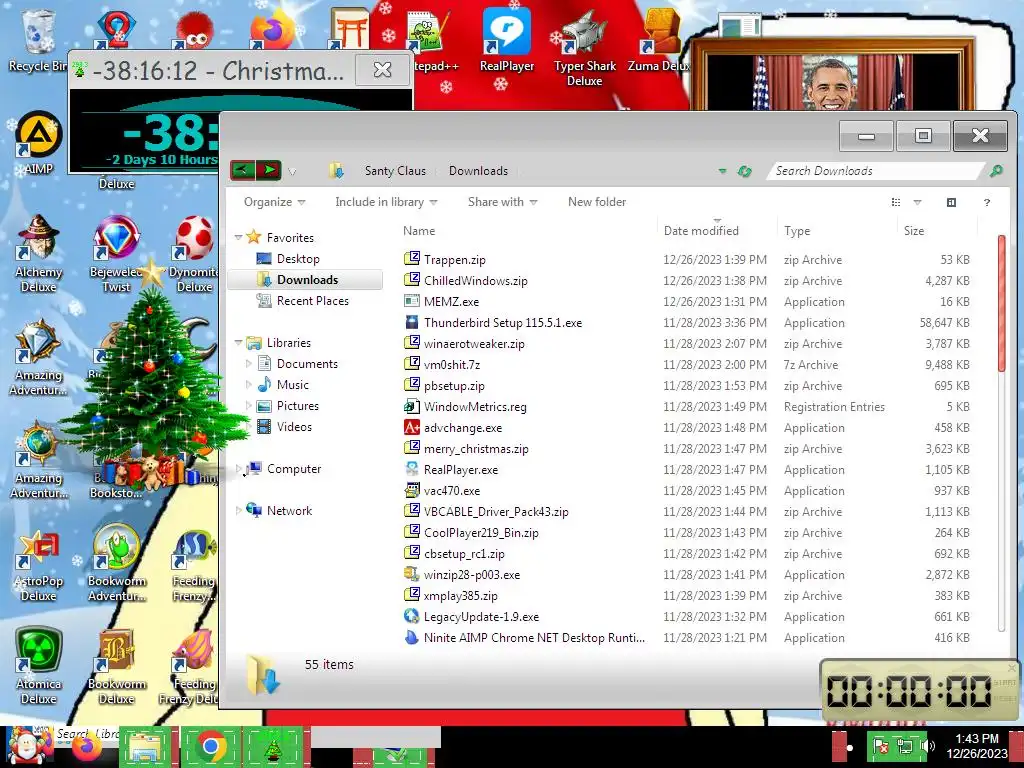Image resolution: width=1024 pixels, height=768 pixels.
Task: Expand the Network tree node
Action: (238, 511)
